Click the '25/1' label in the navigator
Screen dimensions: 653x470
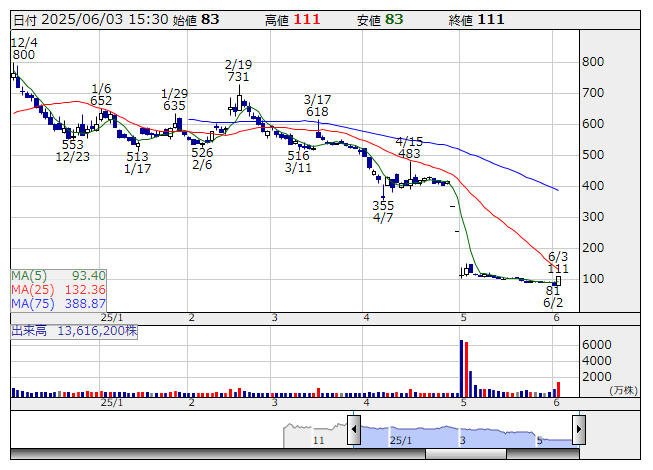tap(401, 440)
